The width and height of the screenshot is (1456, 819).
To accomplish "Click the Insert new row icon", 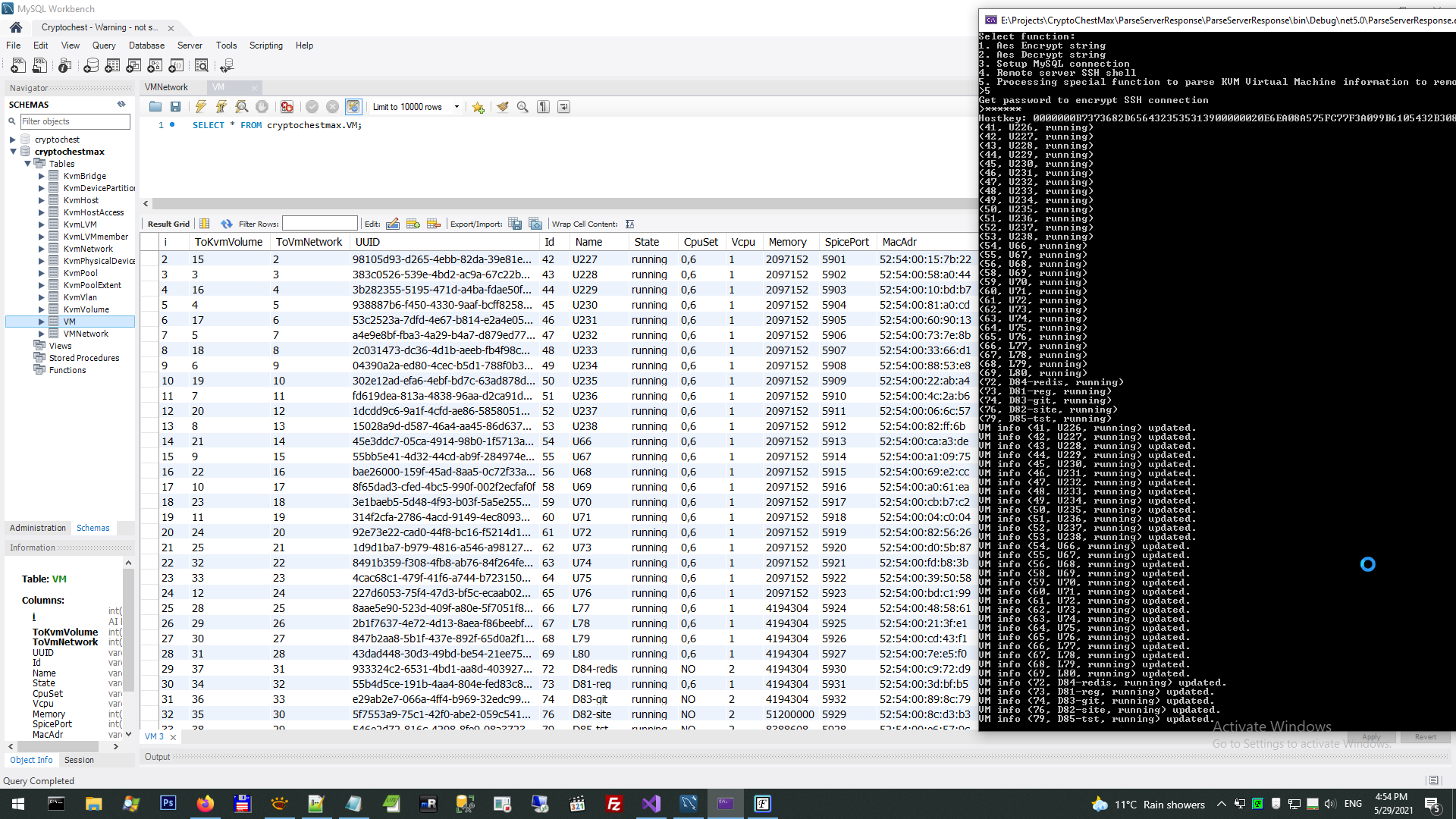I will pos(413,224).
